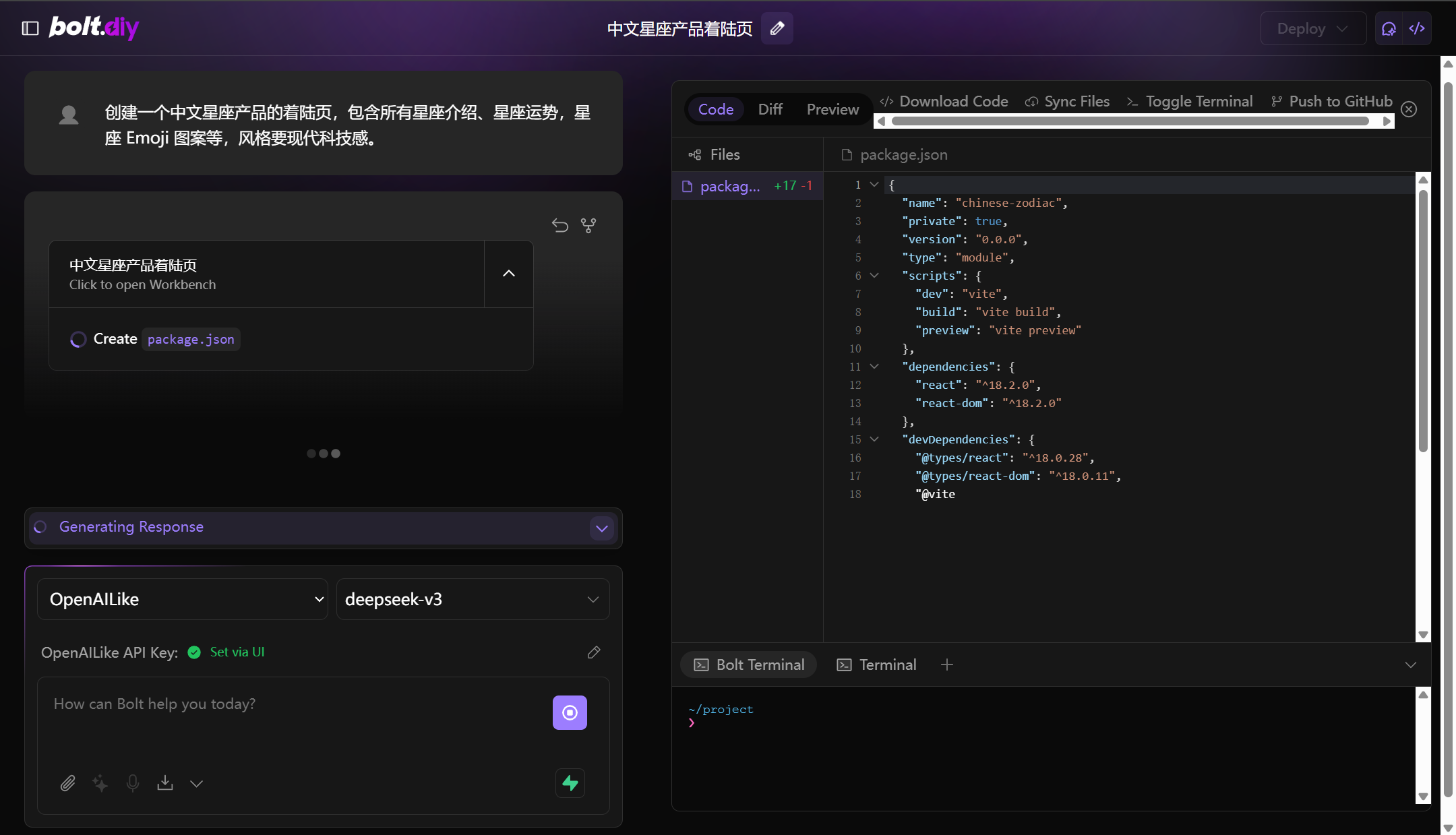Click toolbar scrollbar left arrow

pos(882,121)
